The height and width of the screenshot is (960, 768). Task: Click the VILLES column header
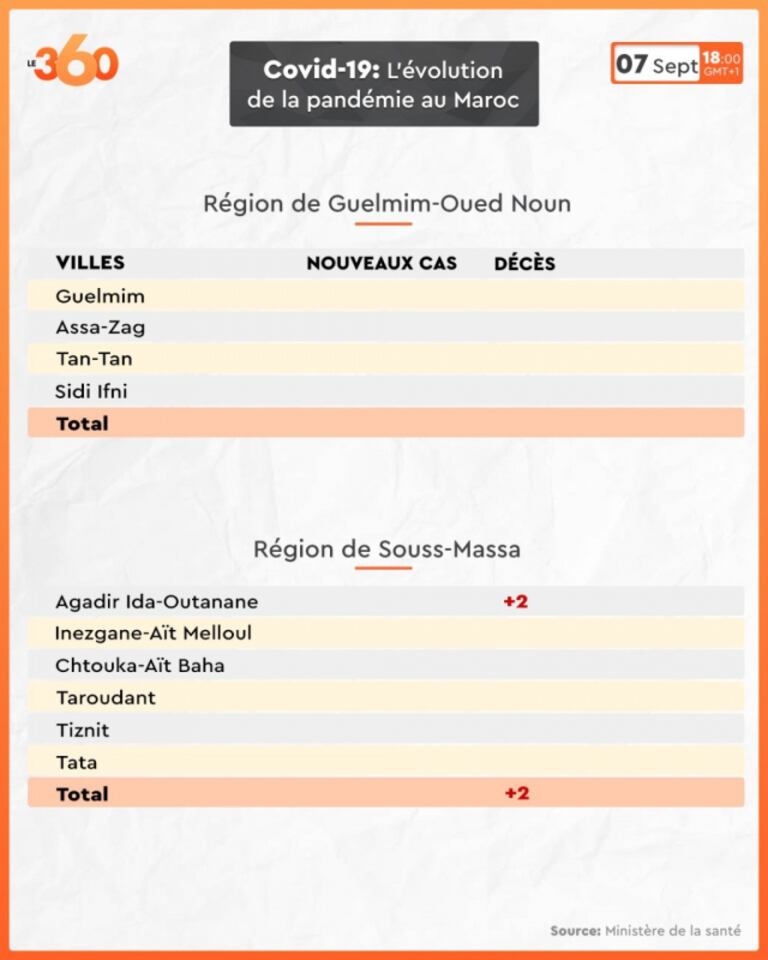point(90,263)
